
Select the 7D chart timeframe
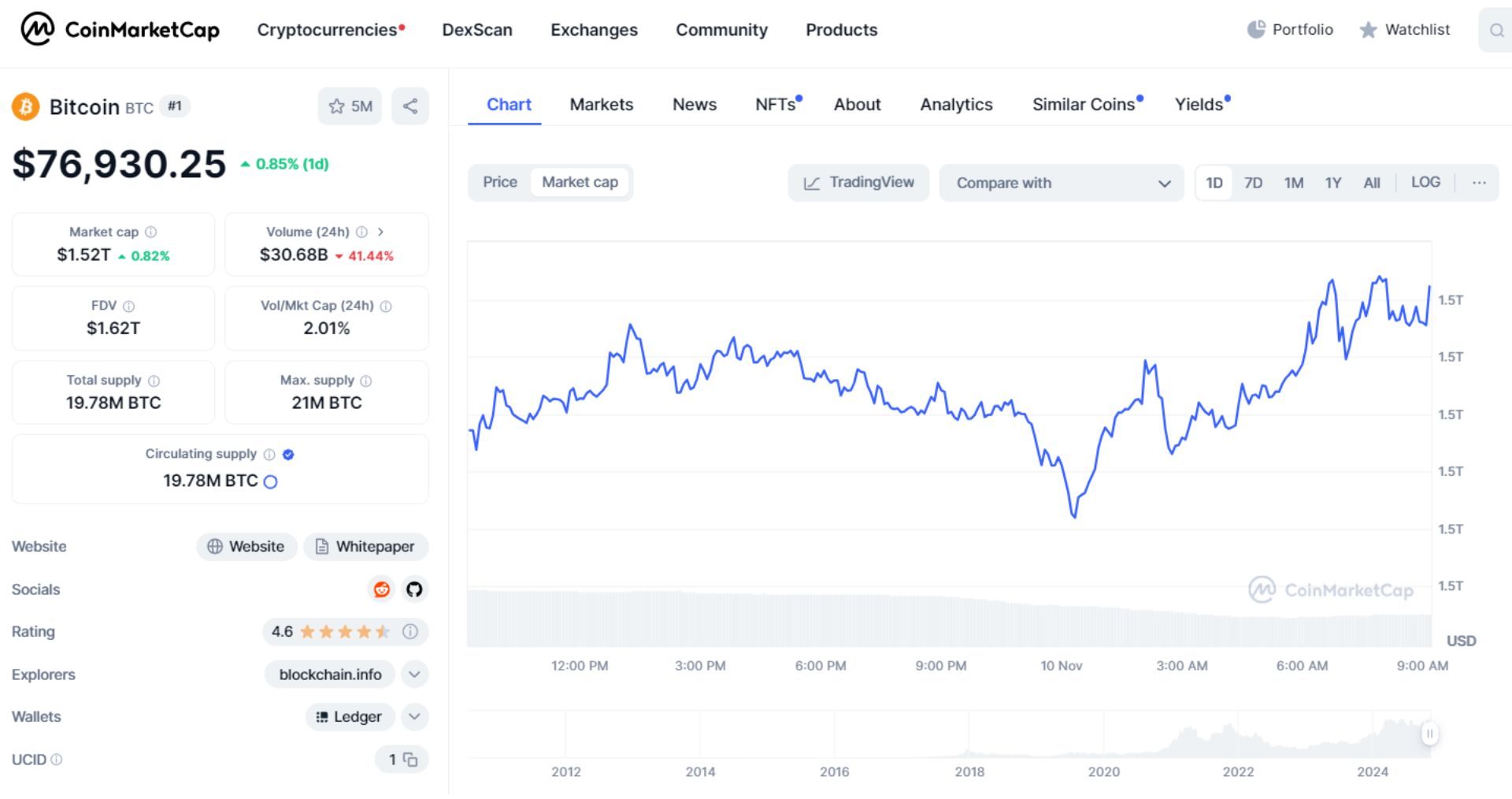tap(1254, 182)
